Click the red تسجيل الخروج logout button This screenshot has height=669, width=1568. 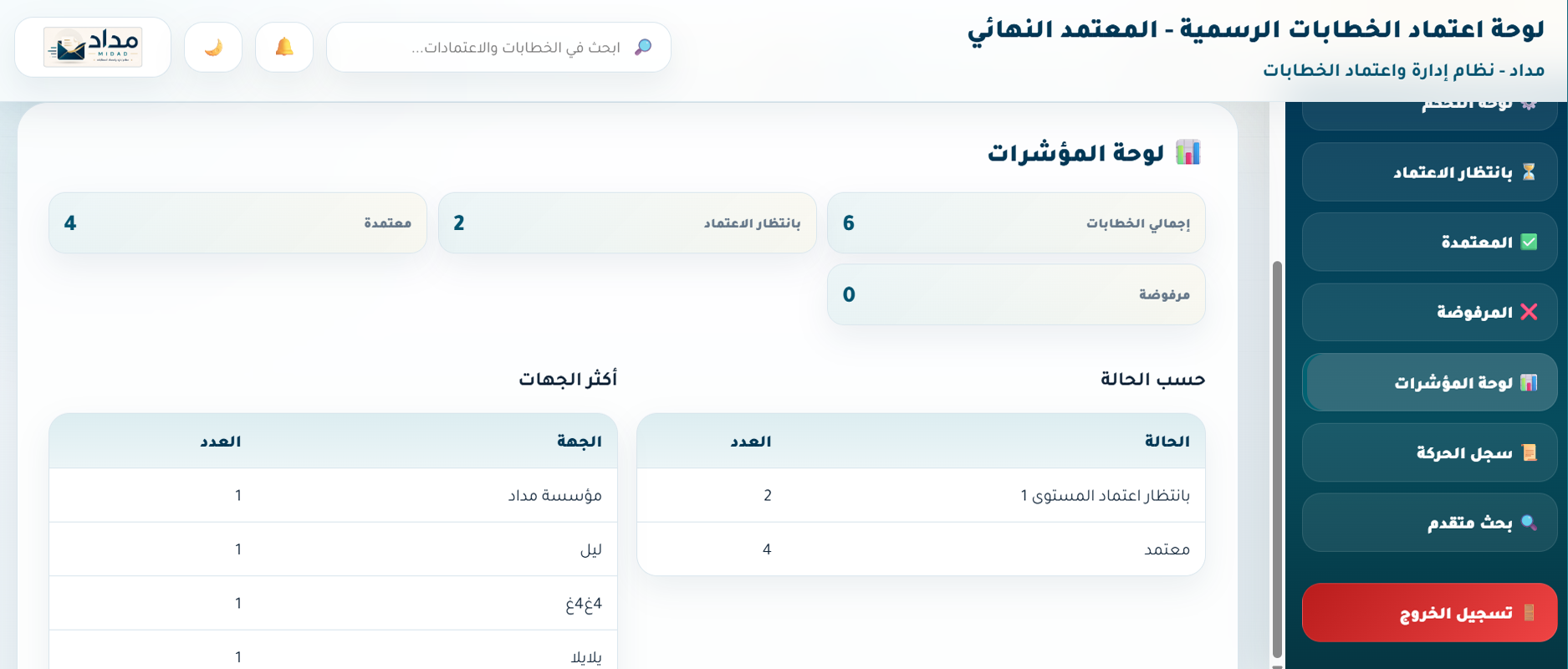pyautogui.click(x=1429, y=613)
